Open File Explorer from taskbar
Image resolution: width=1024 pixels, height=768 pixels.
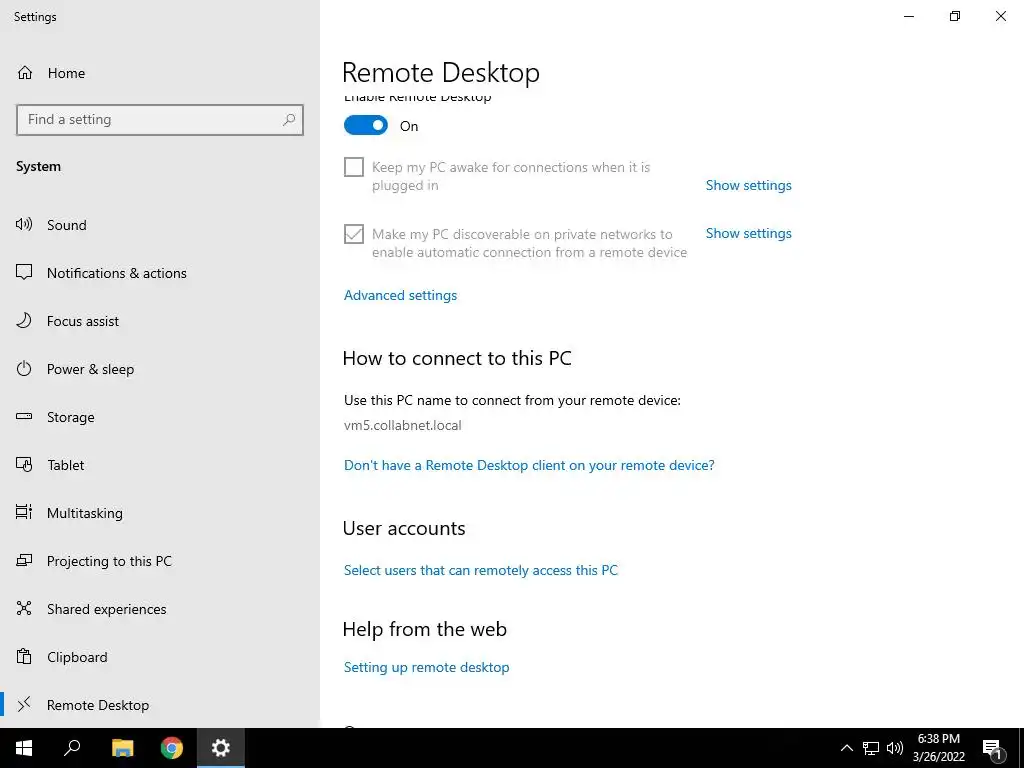pos(122,748)
